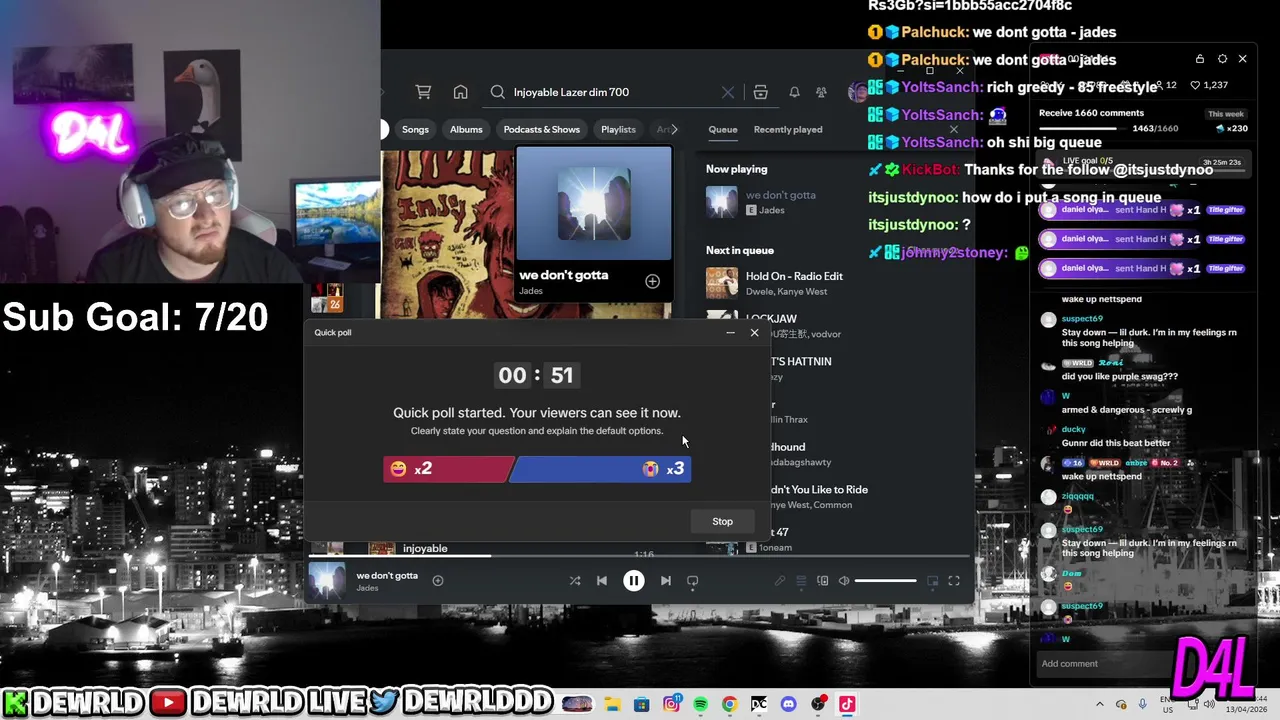The image size is (1280, 720).
Task: Minimize the Quick poll dialog
Action: pyautogui.click(x=730, y=332)
